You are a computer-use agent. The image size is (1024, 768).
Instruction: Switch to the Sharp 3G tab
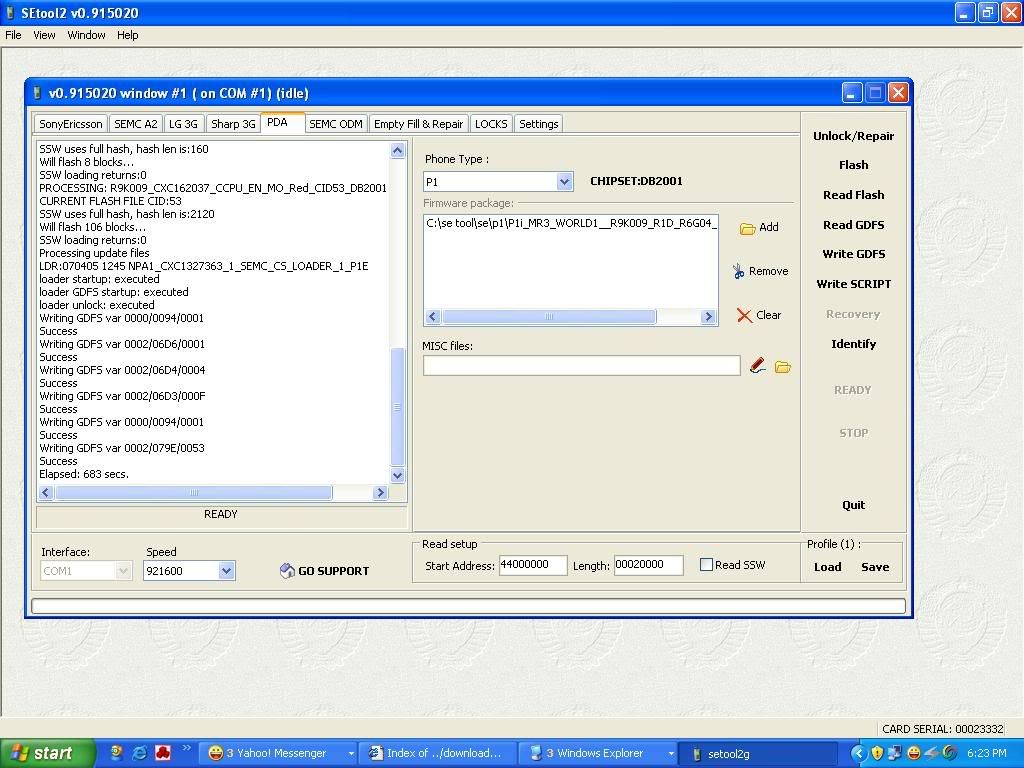click(x=233, y=124)
